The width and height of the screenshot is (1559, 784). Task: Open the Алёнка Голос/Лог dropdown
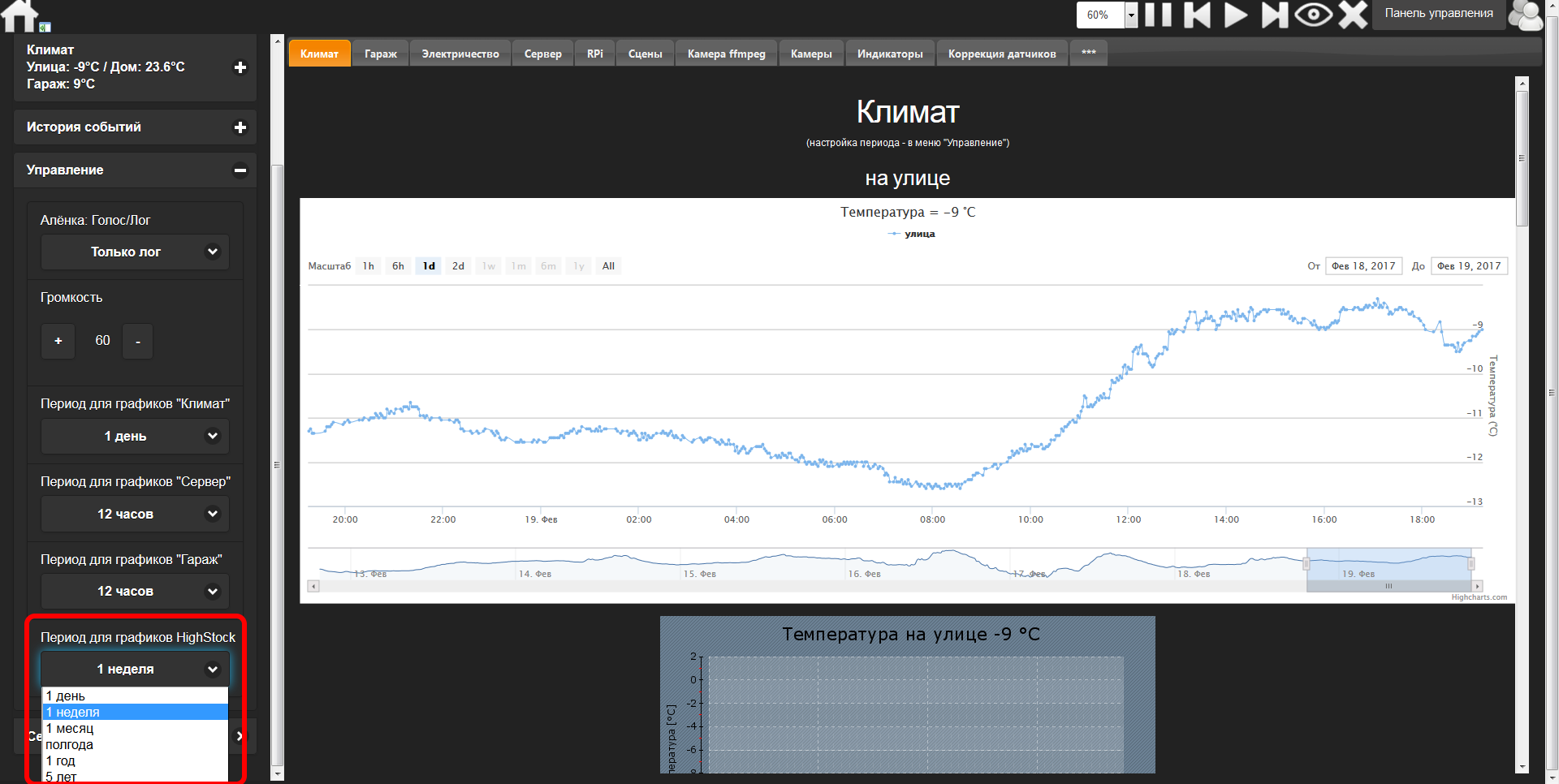[135, 252]
